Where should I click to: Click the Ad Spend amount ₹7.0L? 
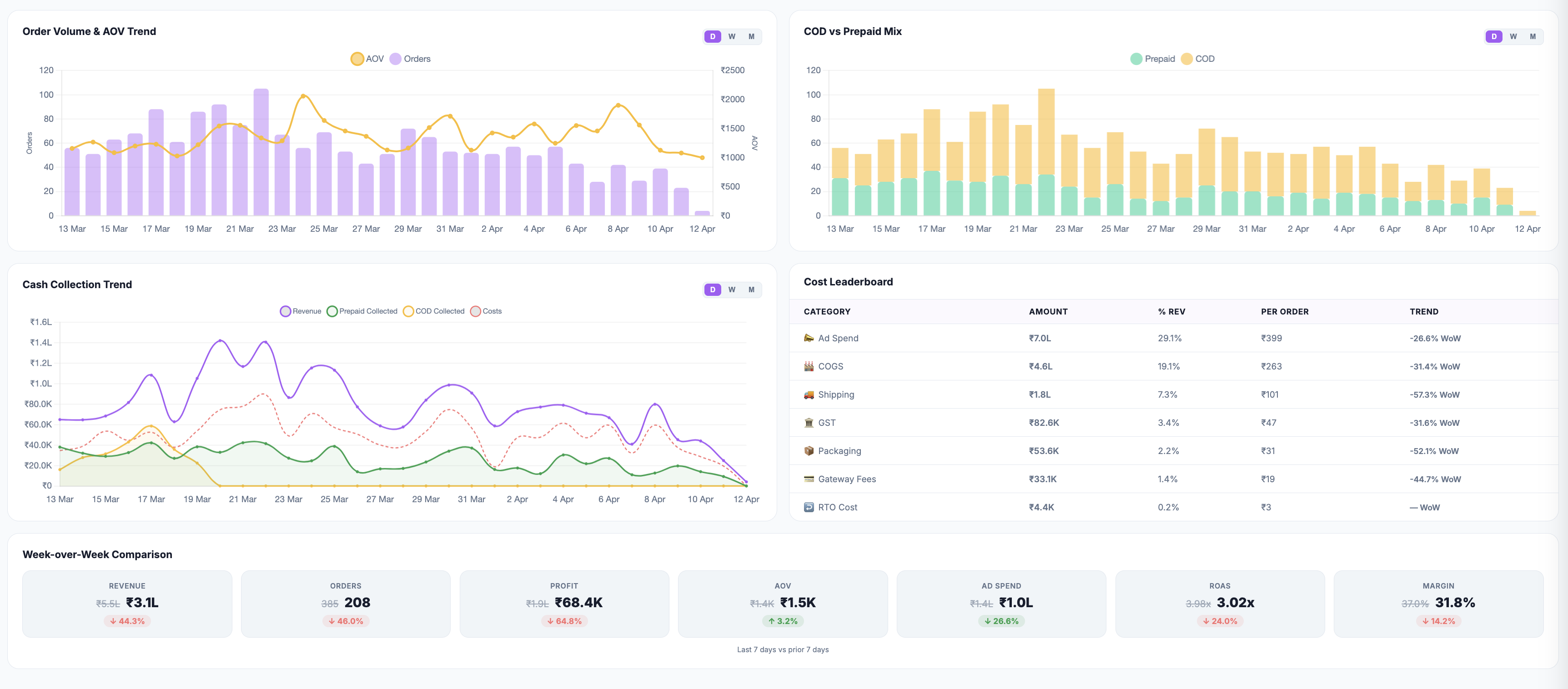coord(1040,339)
